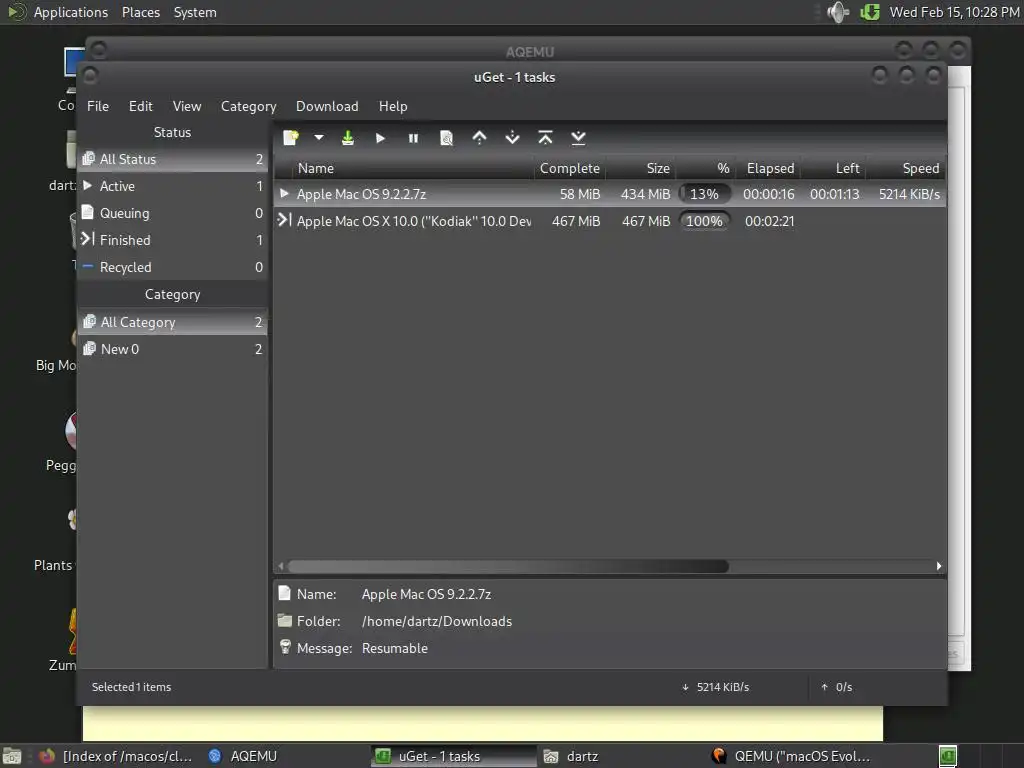Open the View menu
The width and height of the screenshot is (1024, 768).
pos(187,106)
